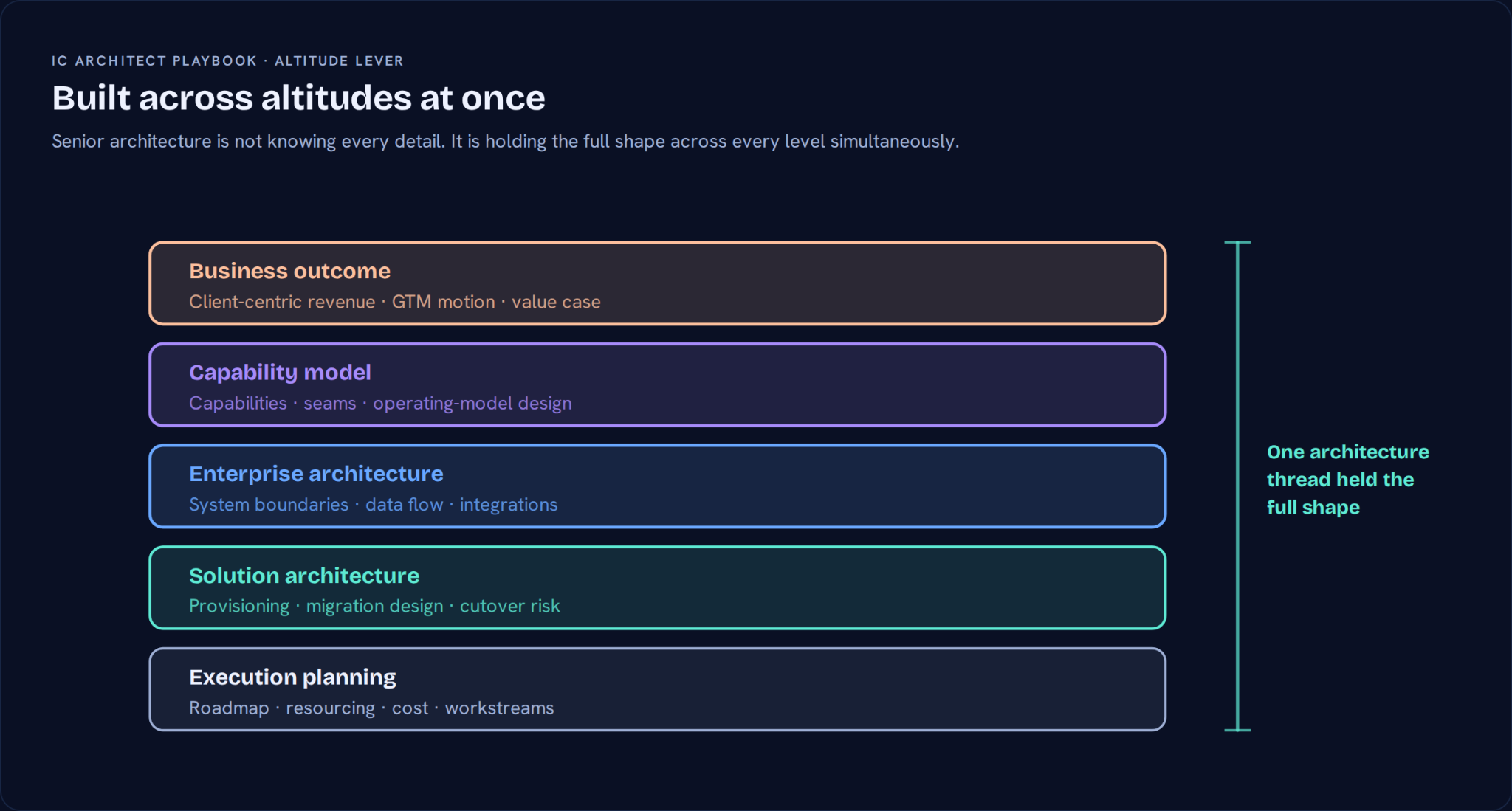This screenshot has height=811, width=1512.
Task: Click the IC Architect Playbook breadcrumb label
Action: [x=154, y=61]
